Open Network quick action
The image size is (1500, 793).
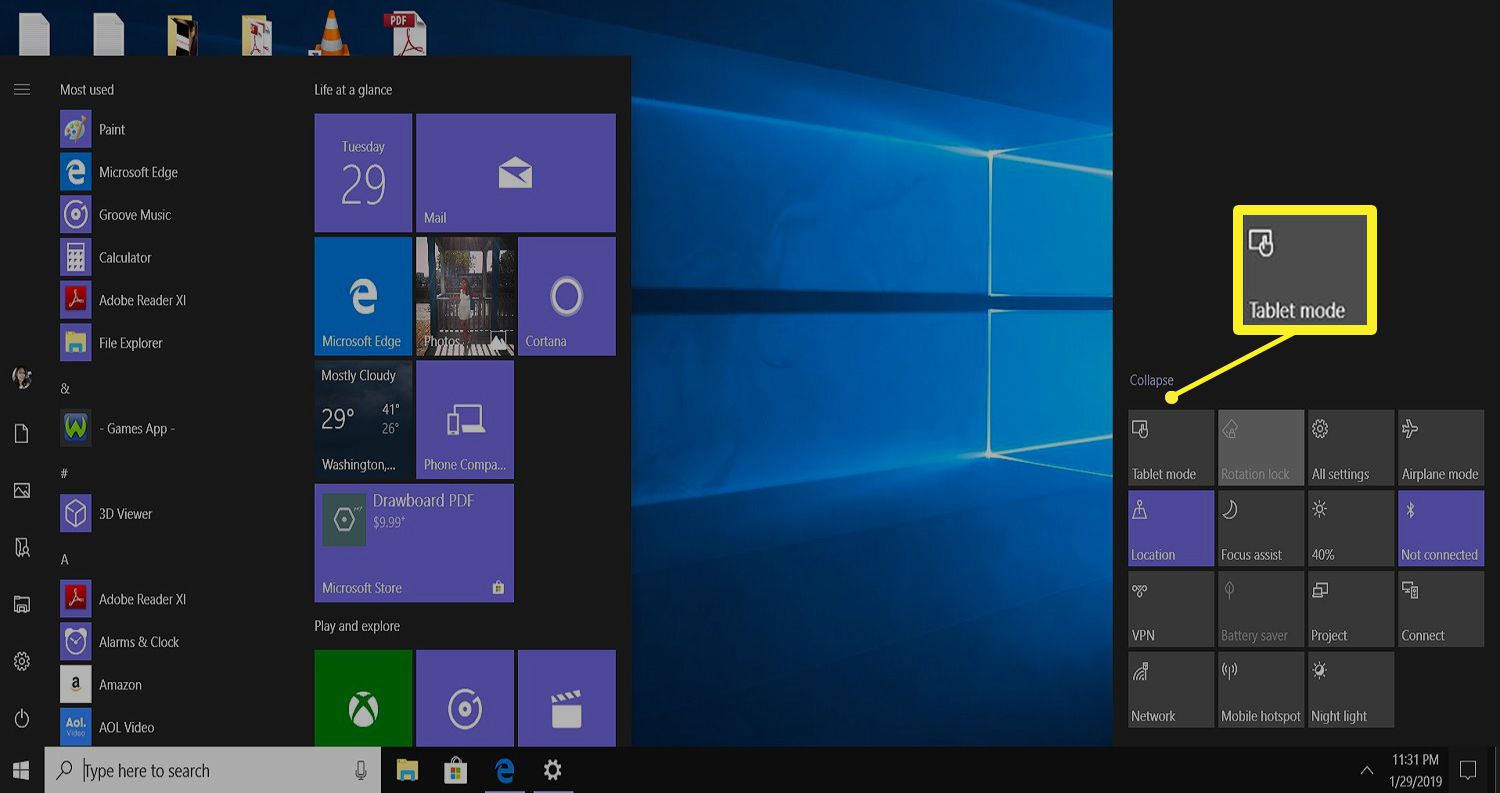(x=1171, y=690)
